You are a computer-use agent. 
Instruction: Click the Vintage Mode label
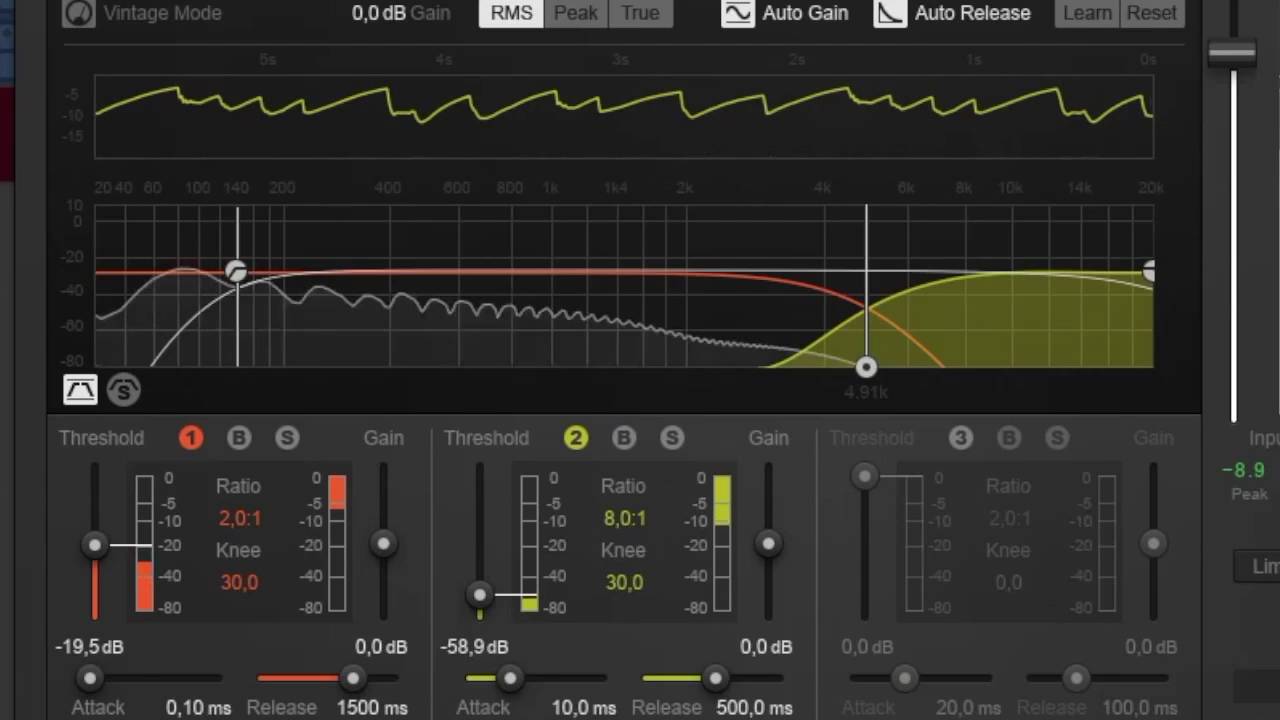click(162, 13)
